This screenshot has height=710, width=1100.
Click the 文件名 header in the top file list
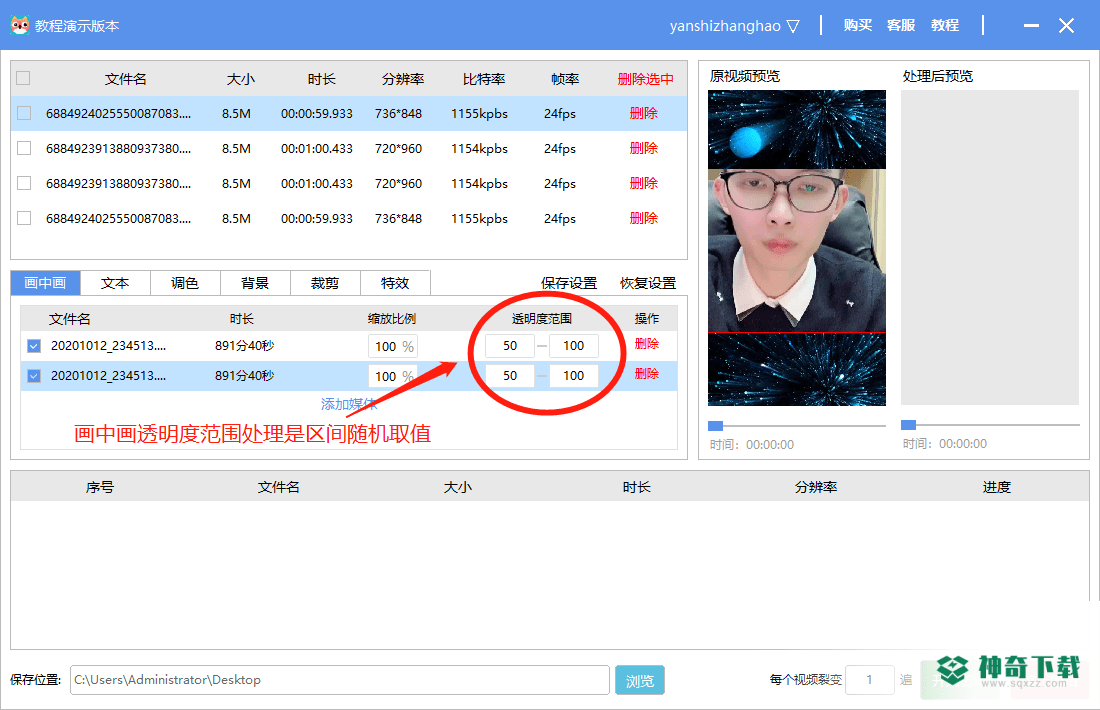coord(126,79)
